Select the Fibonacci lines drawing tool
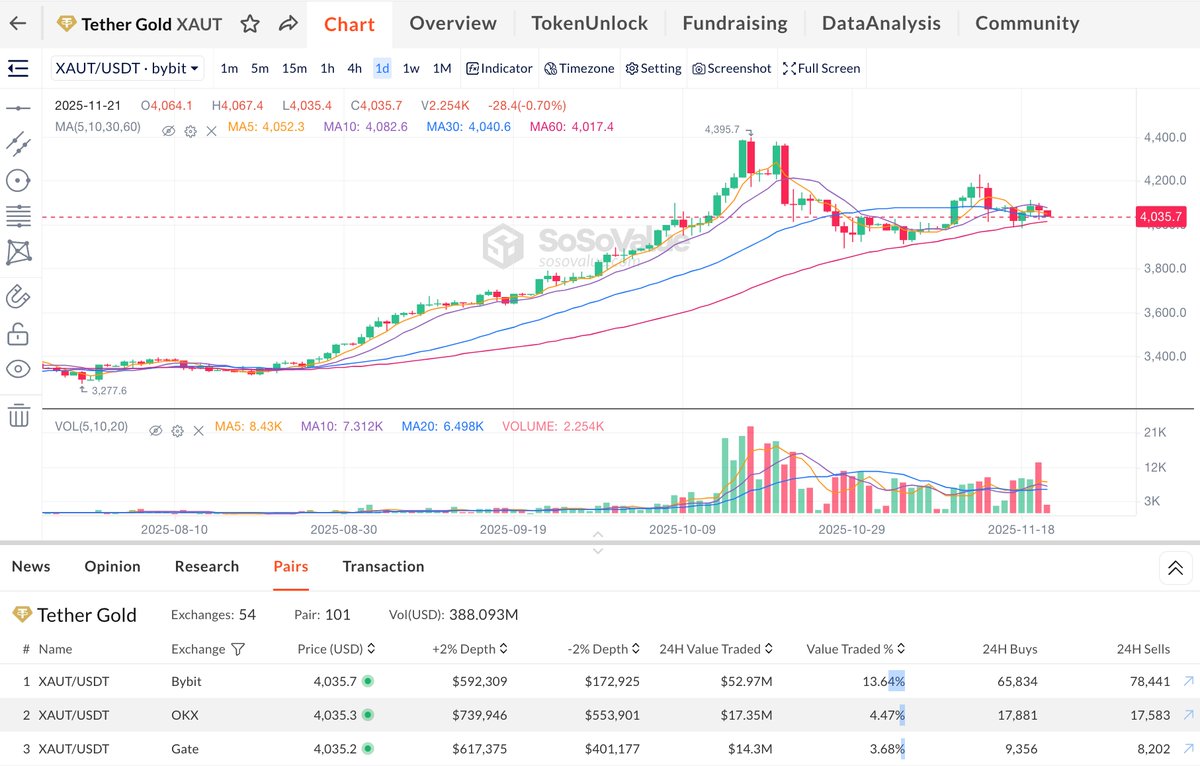This screenshot has width=1200, height=766. pyautogui.click(x=18, y=216)
